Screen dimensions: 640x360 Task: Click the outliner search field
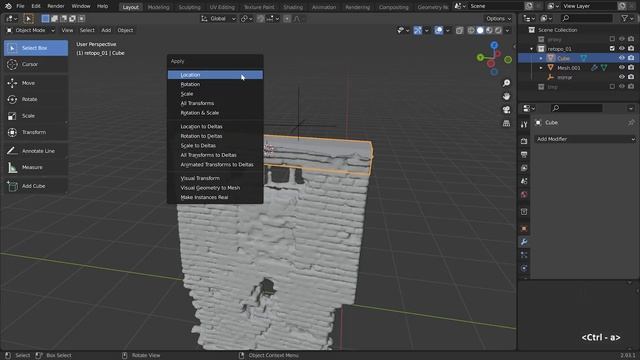click(x=587, y=18)
